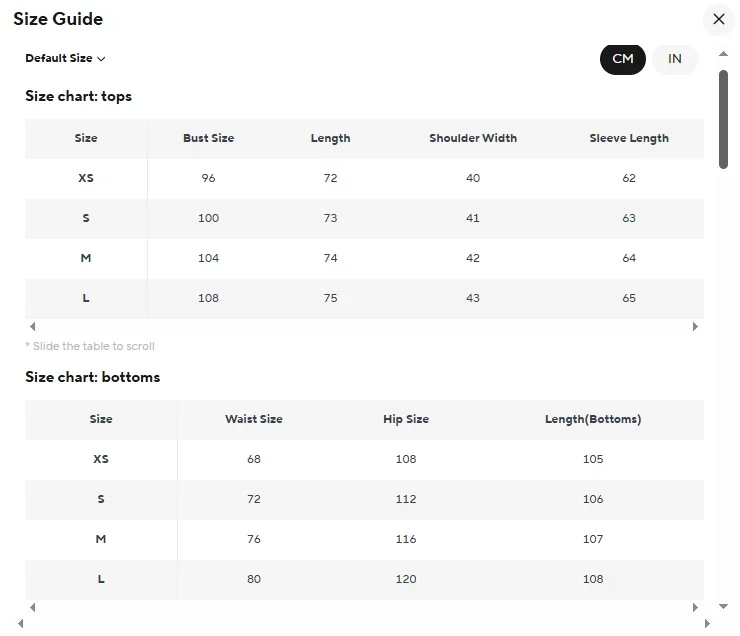This screenshot has height=636, width=740.
Task: Switch units to IN
Action: click(x=675, y=59)
